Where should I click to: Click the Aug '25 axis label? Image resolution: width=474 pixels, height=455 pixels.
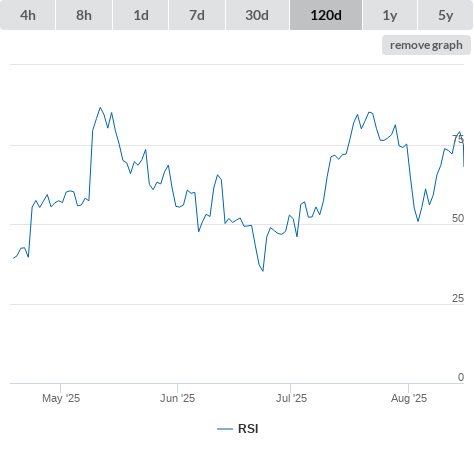pos(409,398)
